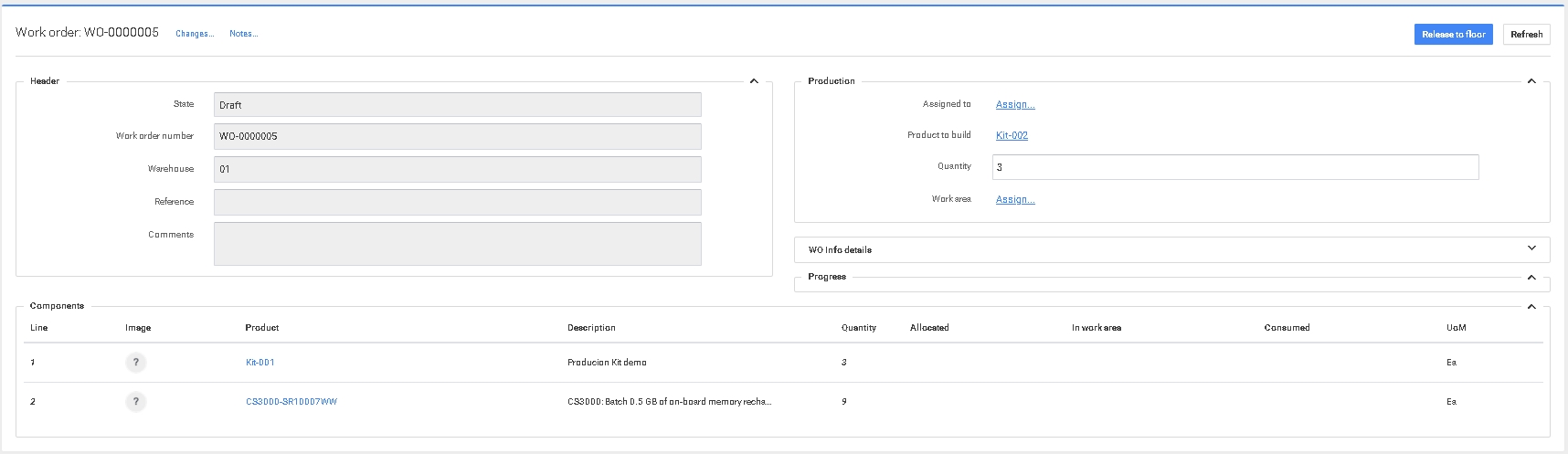Click Assign link for Assigned to
1568x454 pixels.
(1015, 105)
